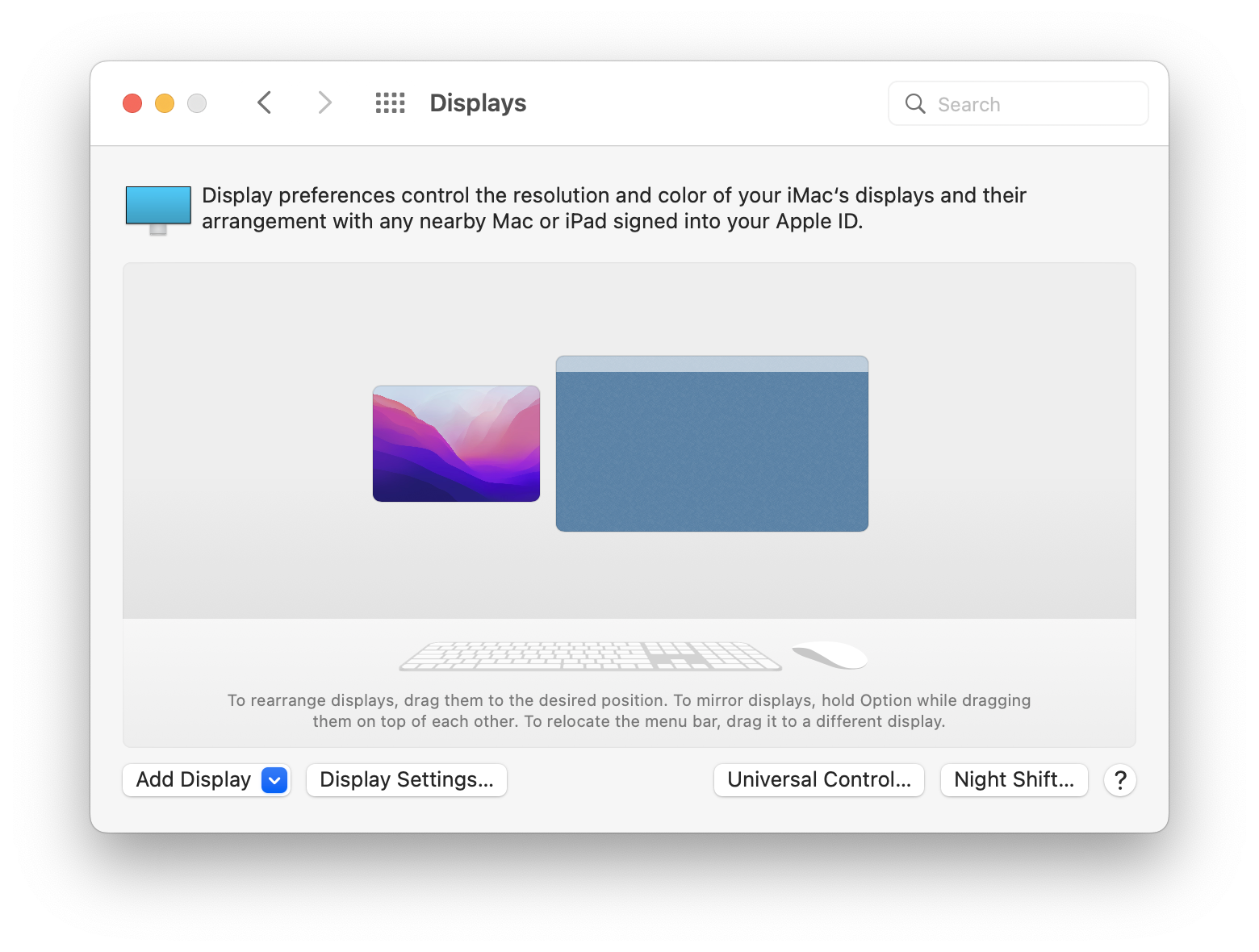Image resolution: width=1259 pixels, height=952 pixels.
Task: Click the blue monitor icon
Action: click(158, 210)
